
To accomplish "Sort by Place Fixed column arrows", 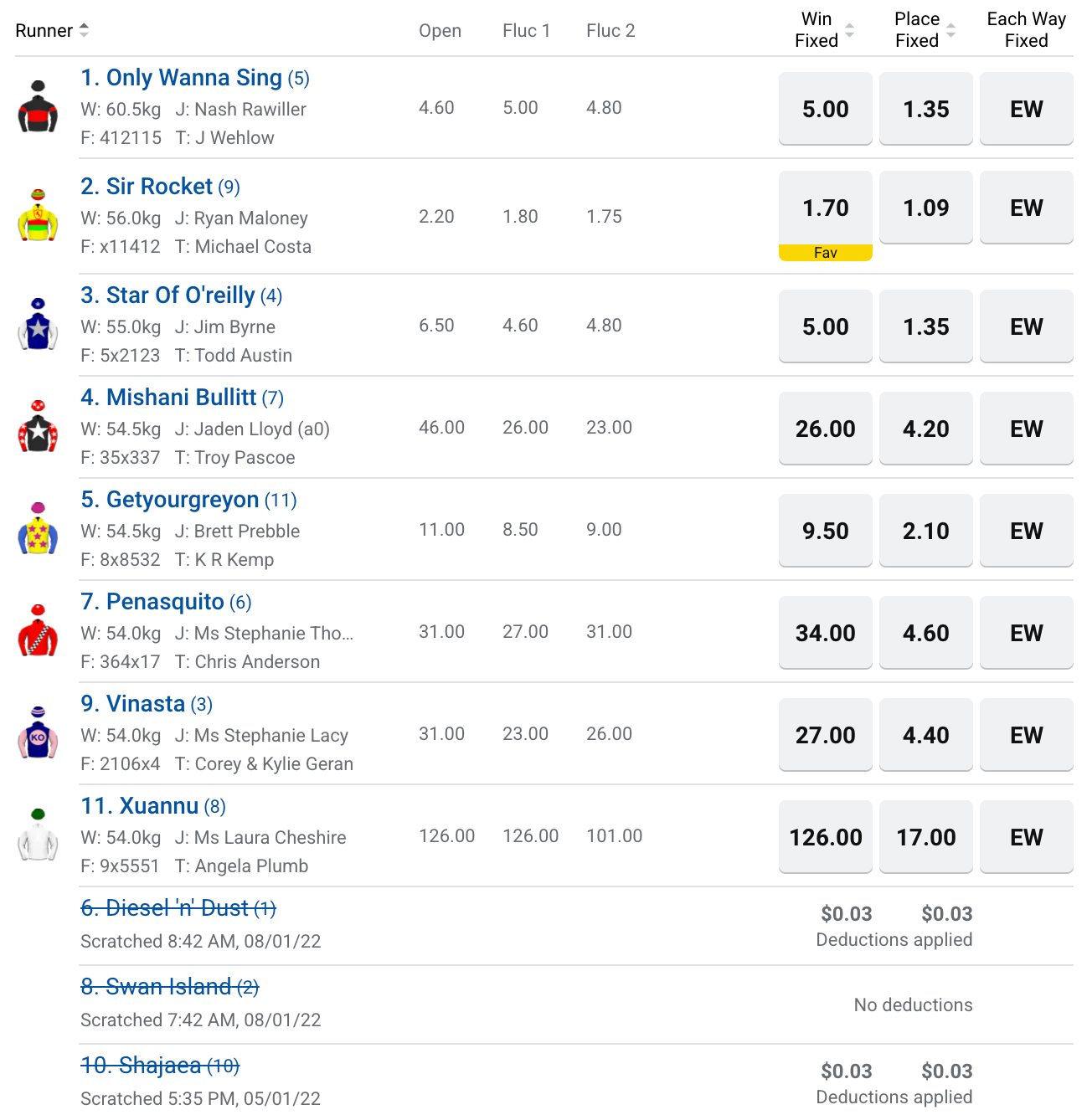I will [950, 31].
